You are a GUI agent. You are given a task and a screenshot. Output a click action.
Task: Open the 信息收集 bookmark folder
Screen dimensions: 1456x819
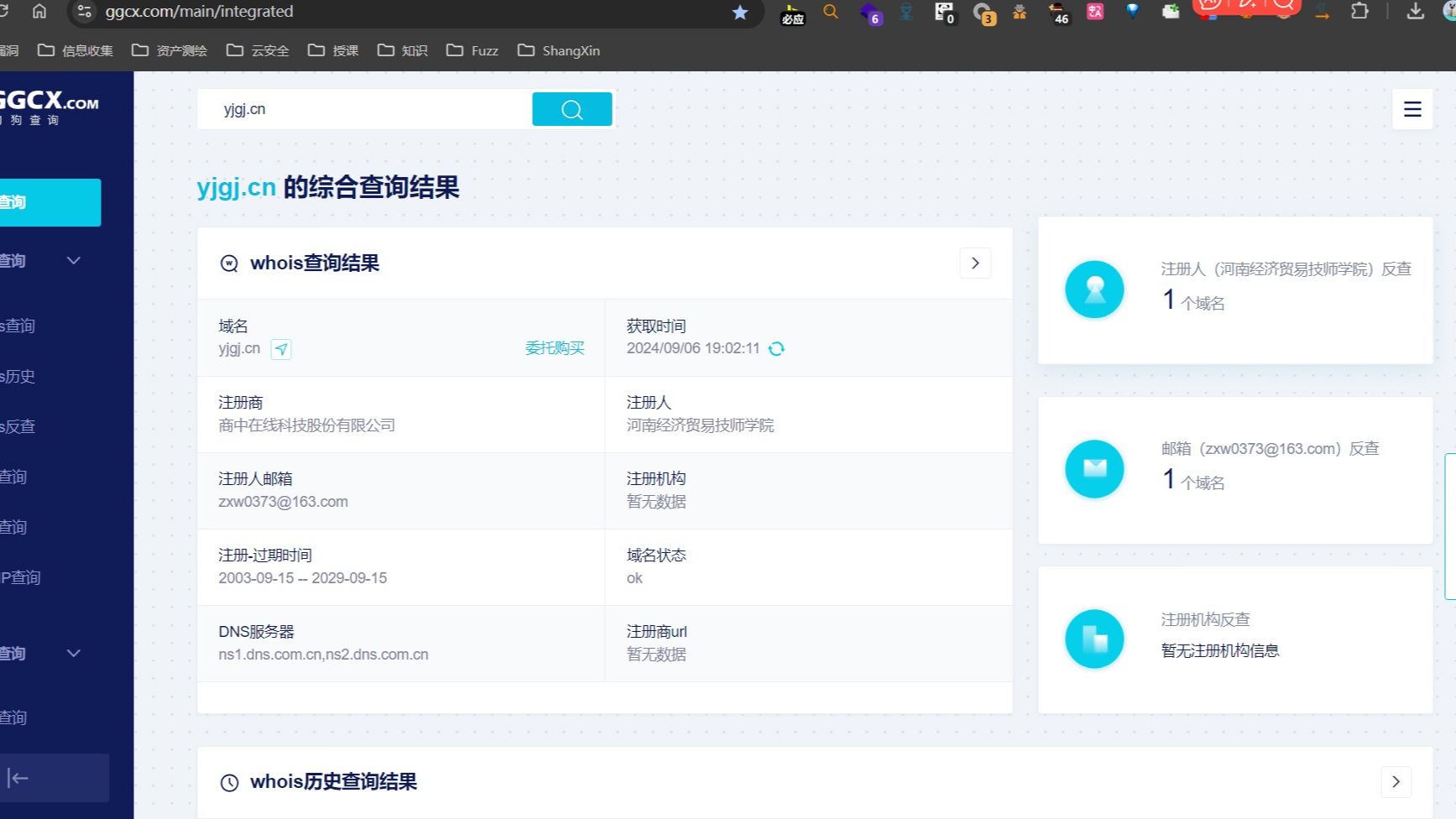(76, 50)
